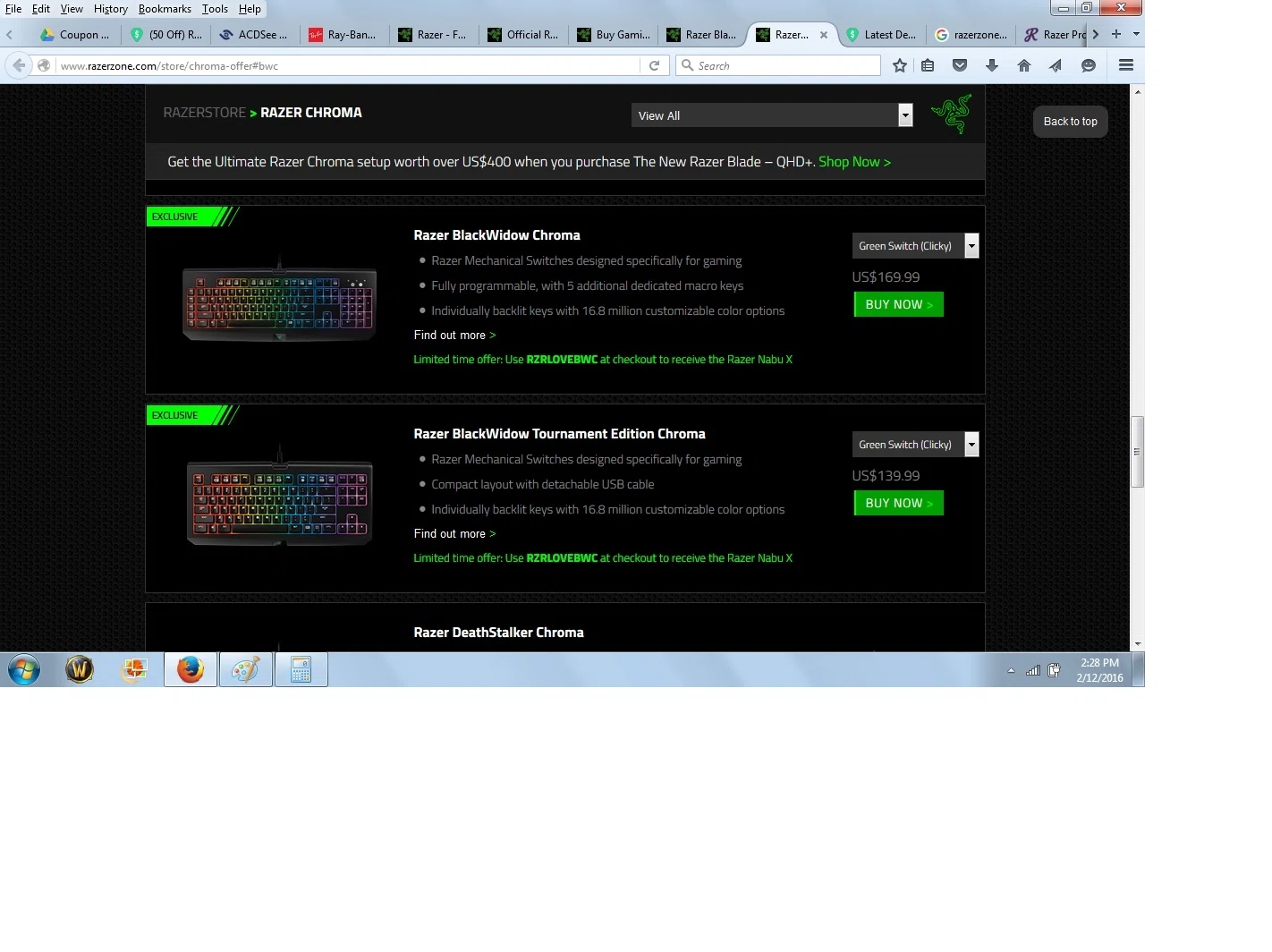
Task: Click the browser Search field
Action: click(x=778, y=65)
